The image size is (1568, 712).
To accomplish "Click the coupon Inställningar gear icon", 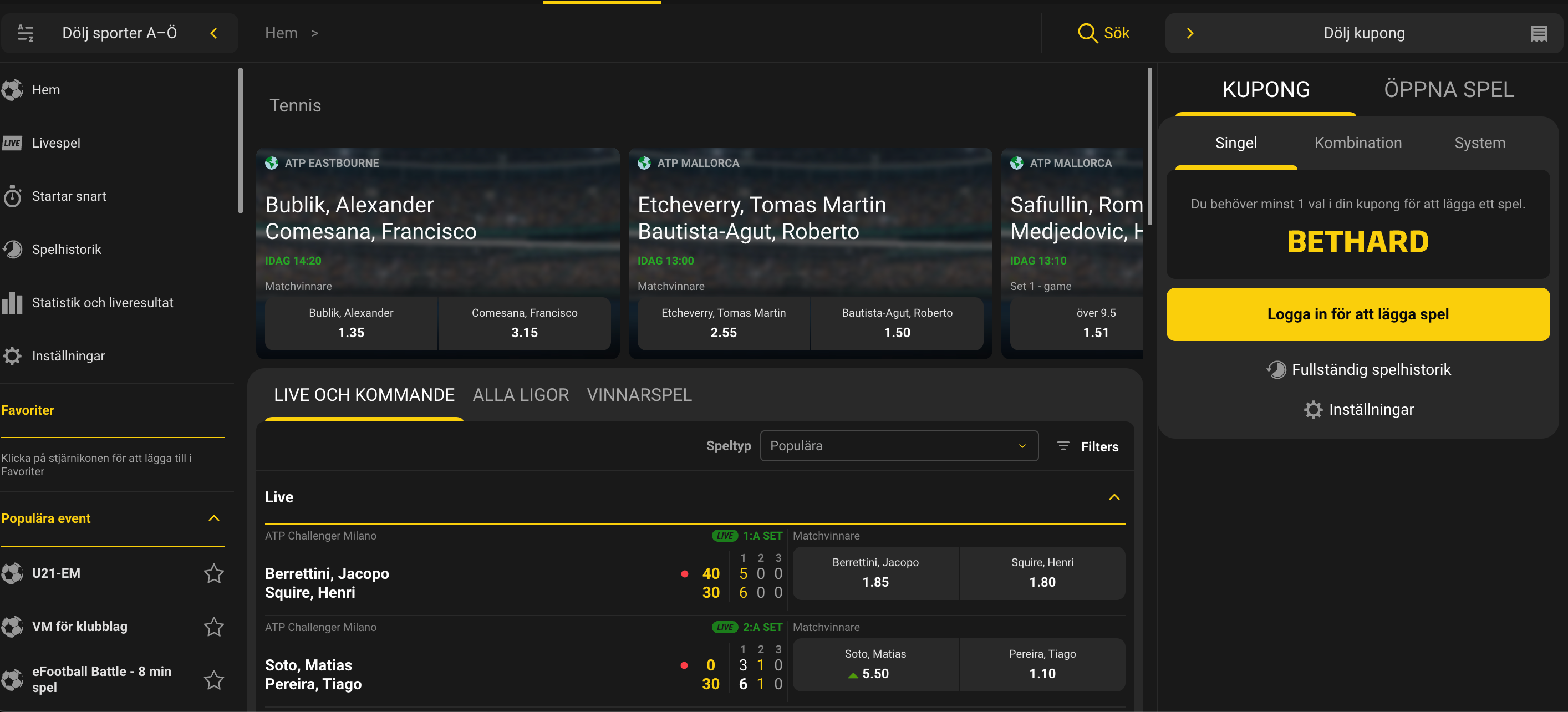I will [1313, 410].
